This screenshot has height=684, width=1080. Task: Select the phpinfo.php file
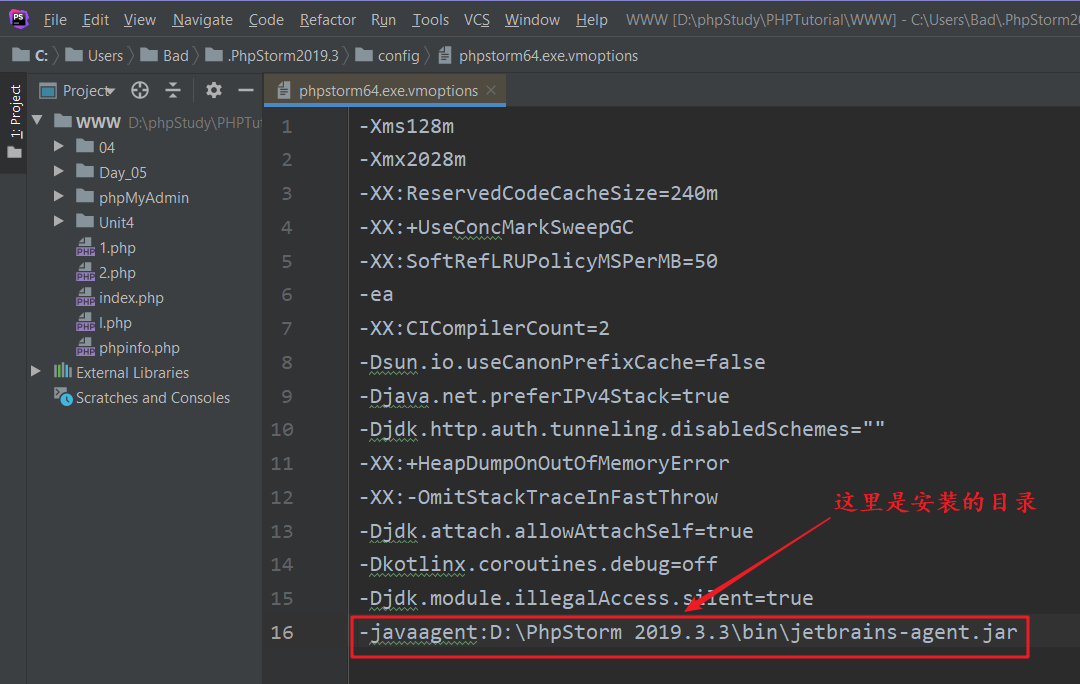(139, 348)
